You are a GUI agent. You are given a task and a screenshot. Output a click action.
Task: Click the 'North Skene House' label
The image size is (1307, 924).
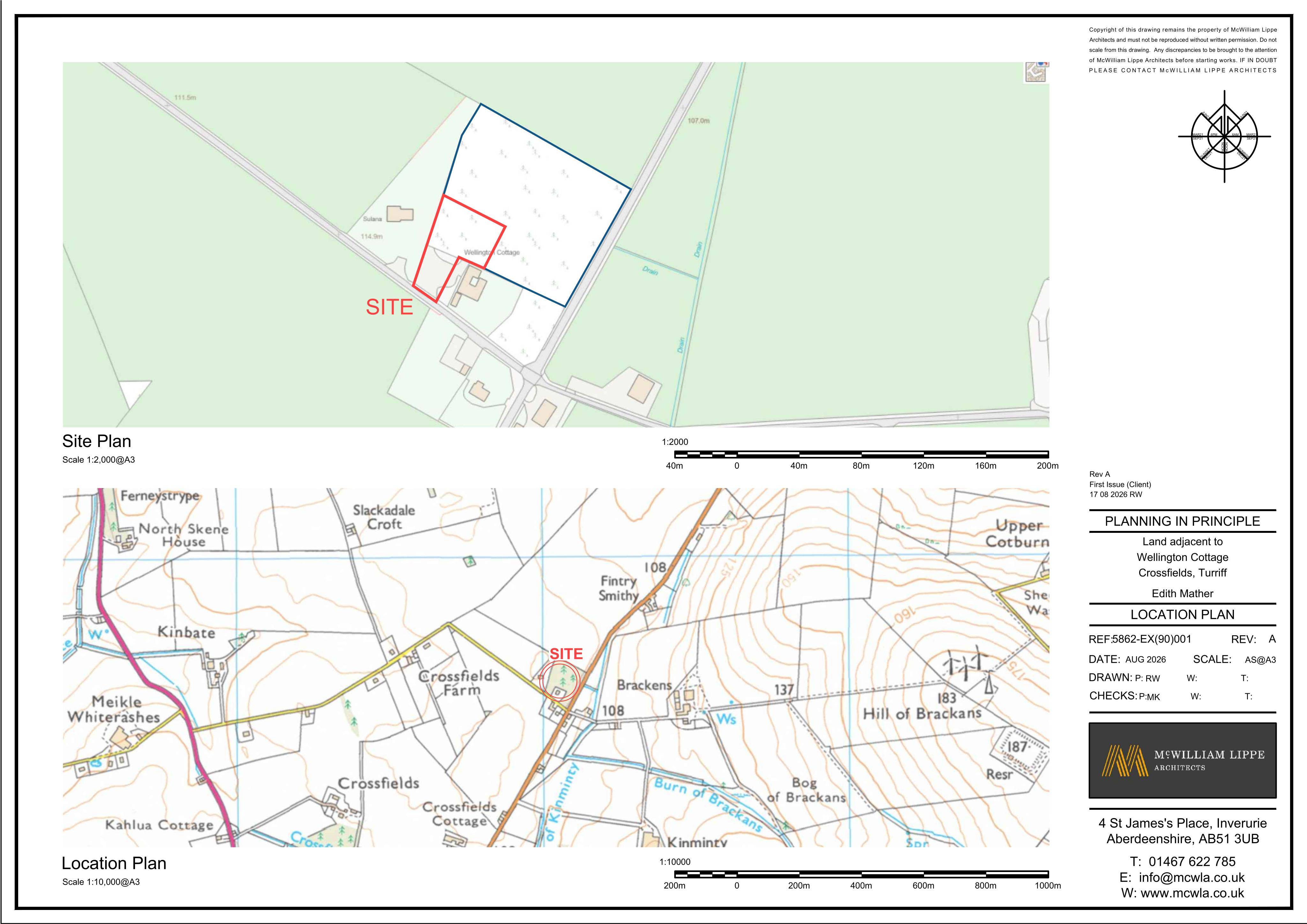point(183,535)
